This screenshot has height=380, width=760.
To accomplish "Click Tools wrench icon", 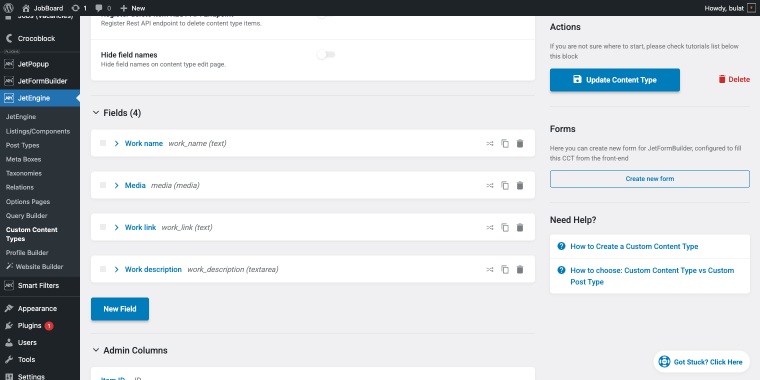I will (x=9, y=360).
